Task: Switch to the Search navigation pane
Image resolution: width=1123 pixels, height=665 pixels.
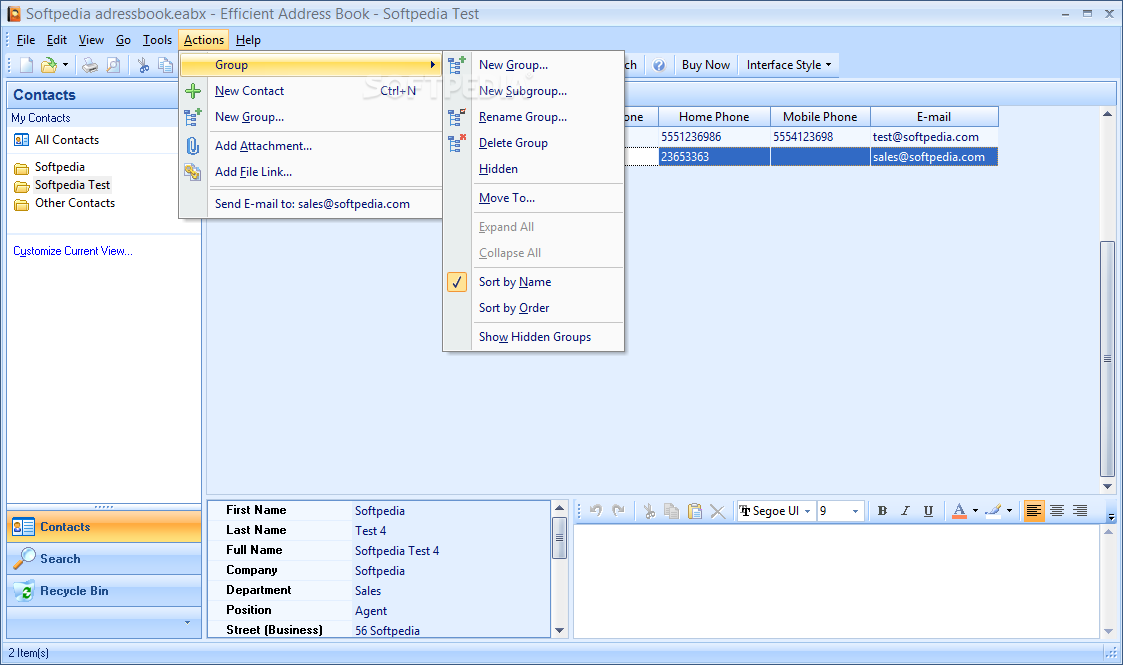Action: coord(104,559)
